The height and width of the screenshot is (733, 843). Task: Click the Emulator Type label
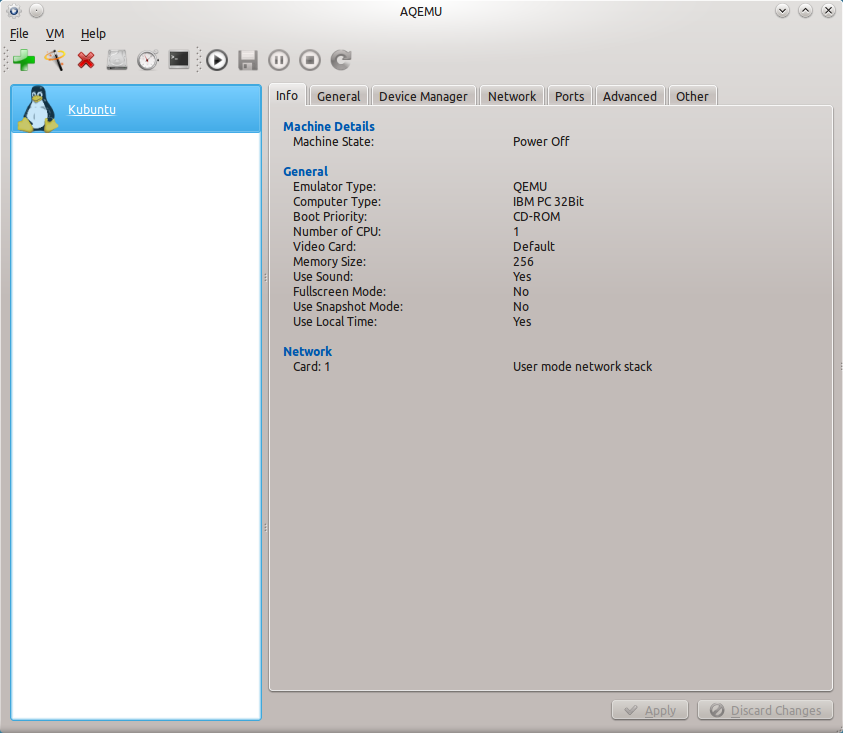[334, 187]
